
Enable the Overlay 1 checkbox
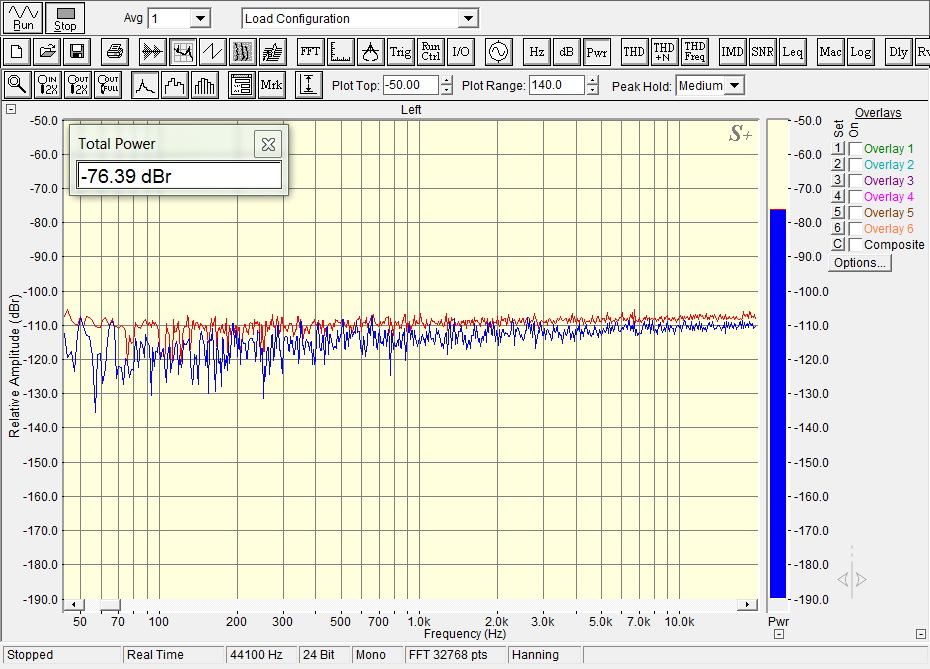[x=855, y=149]
